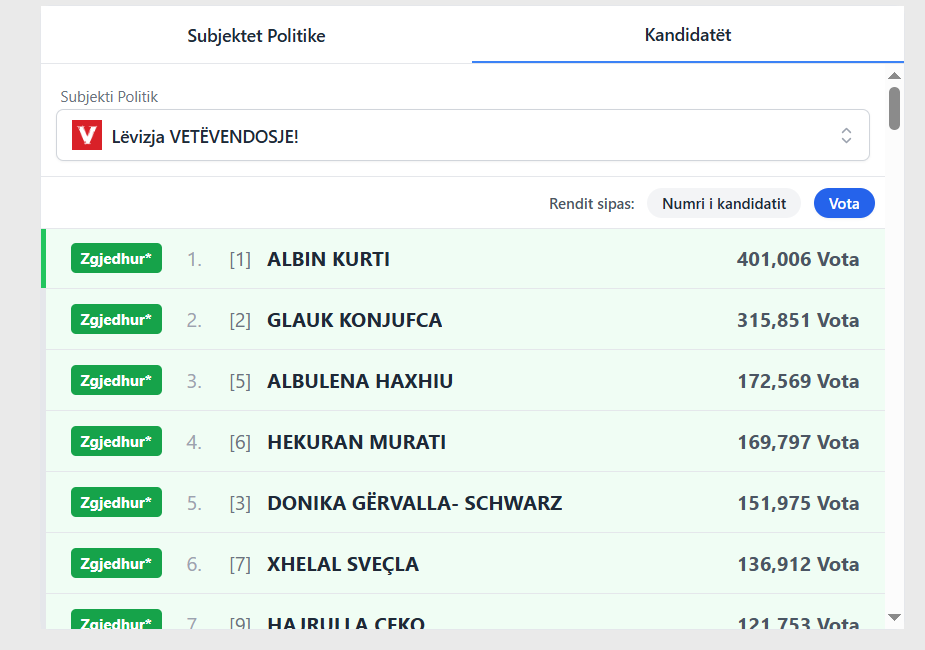Viewport: 925px width, 650px height.
Task: Sort by Numri i kandidatit
Action: click(x=724, y=203)
